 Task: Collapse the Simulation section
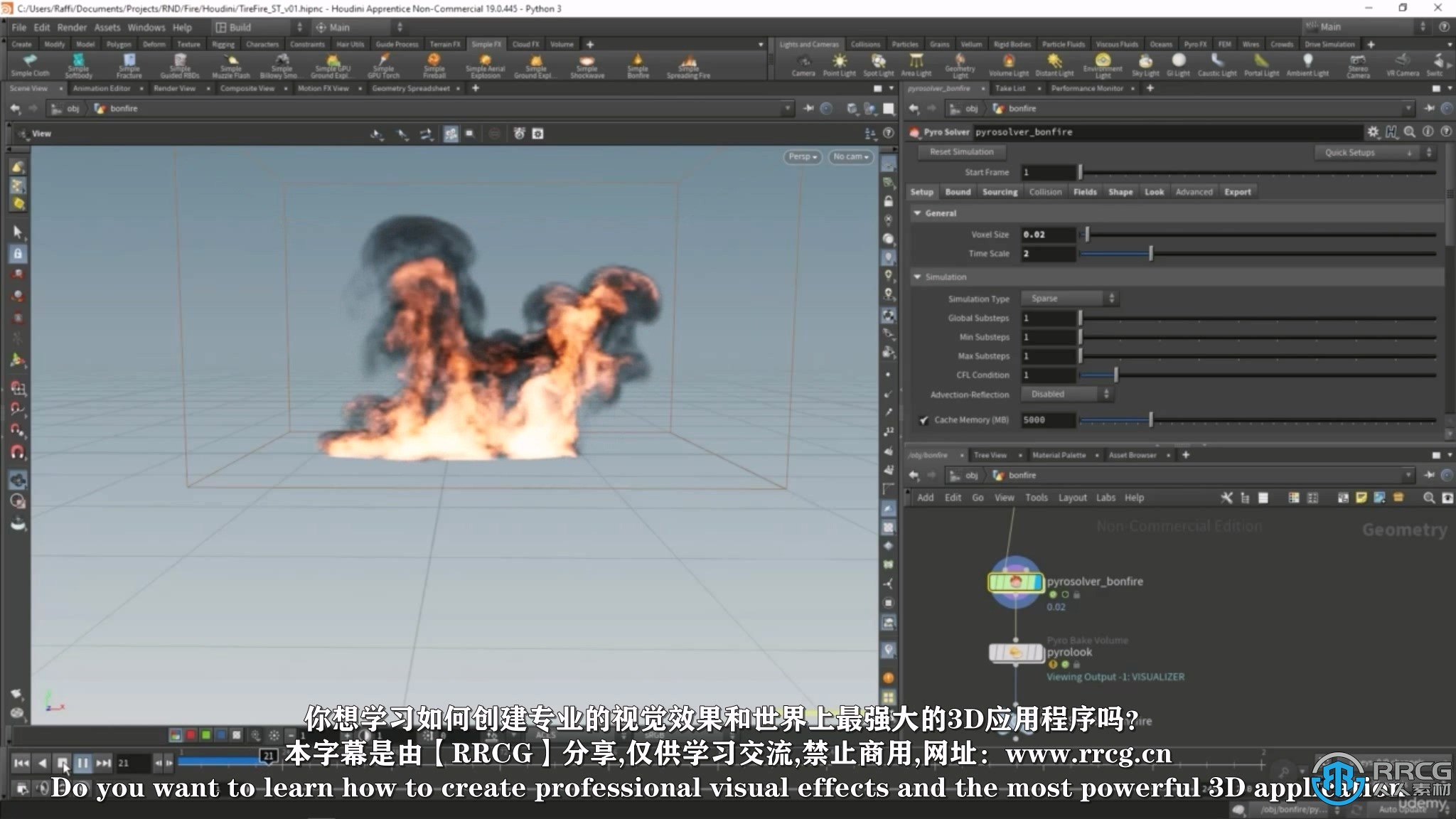point(917,277)
